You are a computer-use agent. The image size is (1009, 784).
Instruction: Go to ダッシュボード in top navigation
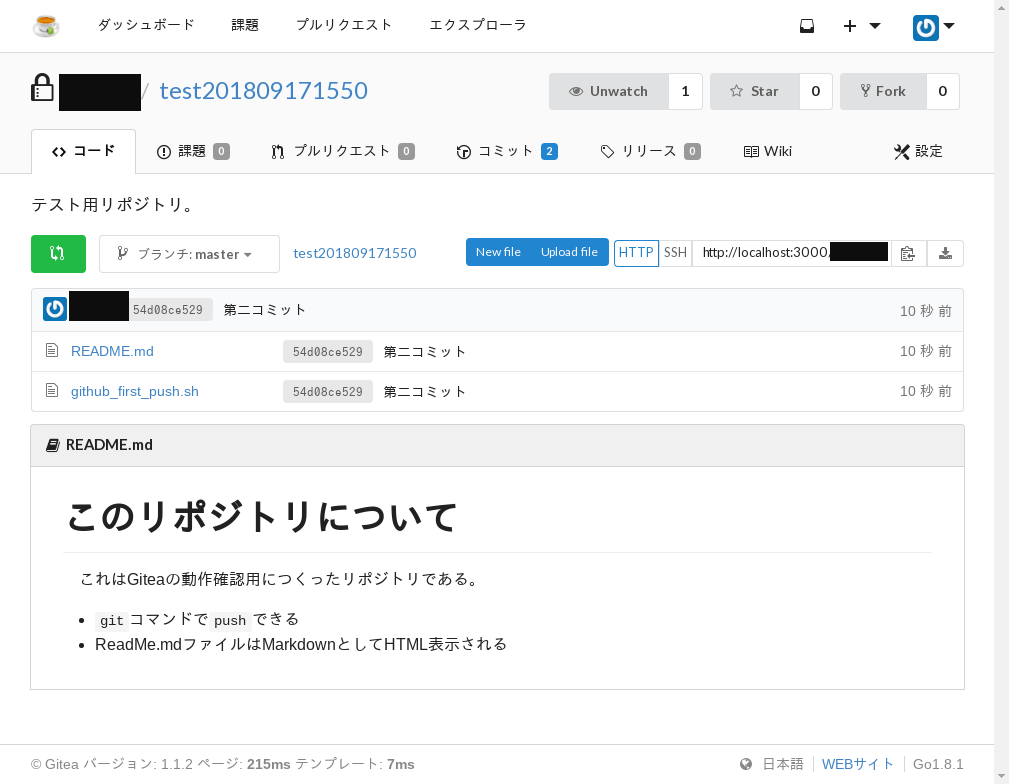(x=146, y=25)
